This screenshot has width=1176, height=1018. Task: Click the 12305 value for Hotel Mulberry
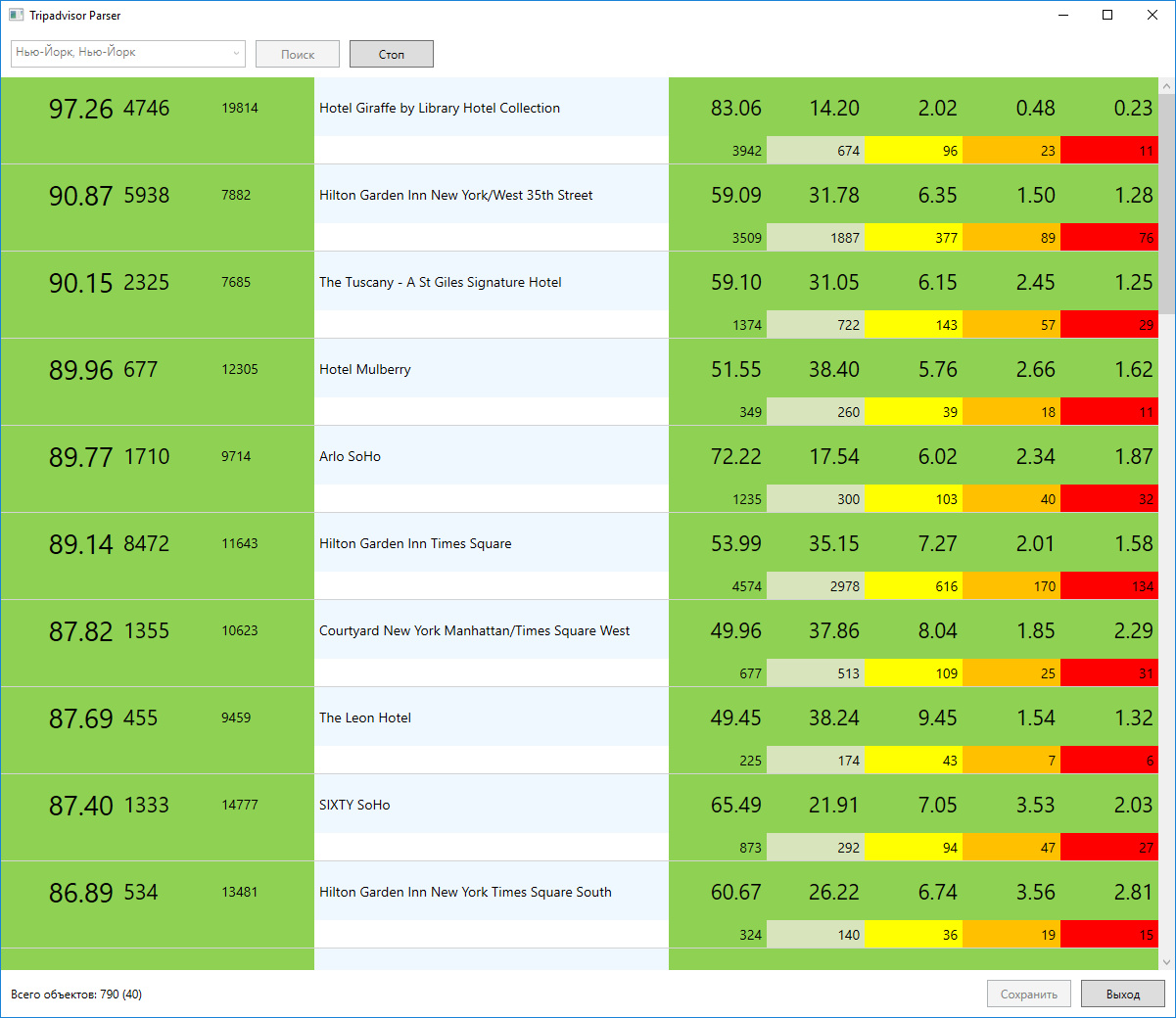(x=240, y=369)
